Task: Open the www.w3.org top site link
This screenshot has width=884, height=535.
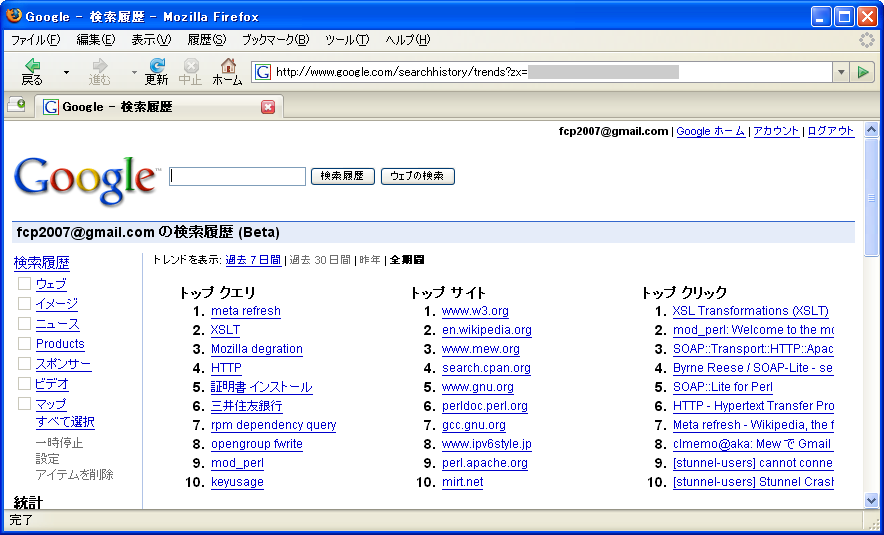Action: [x=475, y=311]
